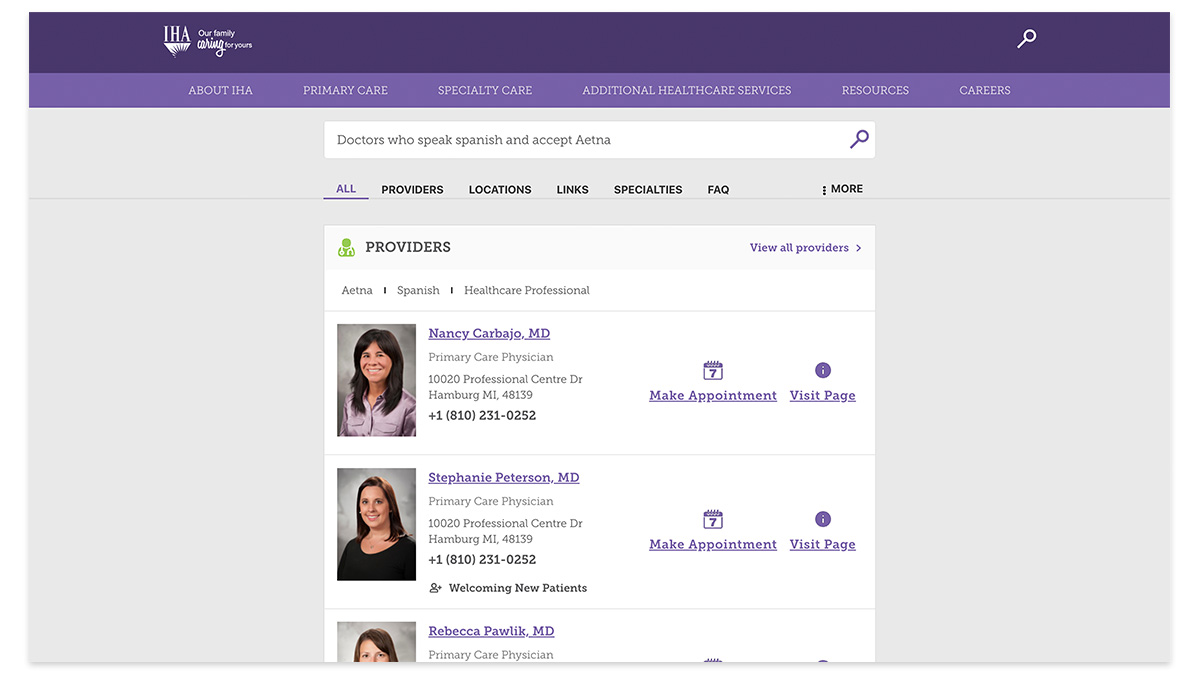The height and width of the screenshot is (675, 1200).
Task: Click Visit Page for Nancy Carbajo
Action: click(823, 396)
